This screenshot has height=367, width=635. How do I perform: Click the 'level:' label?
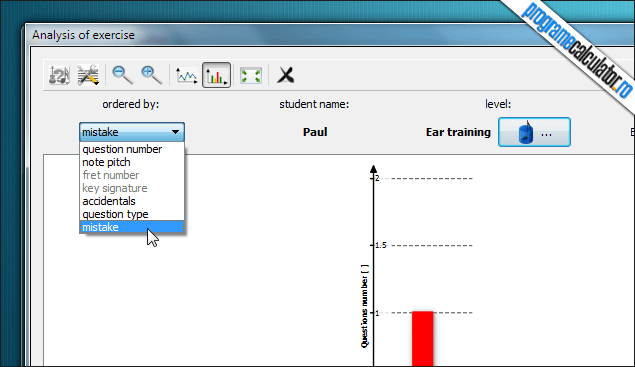(498, 105)
